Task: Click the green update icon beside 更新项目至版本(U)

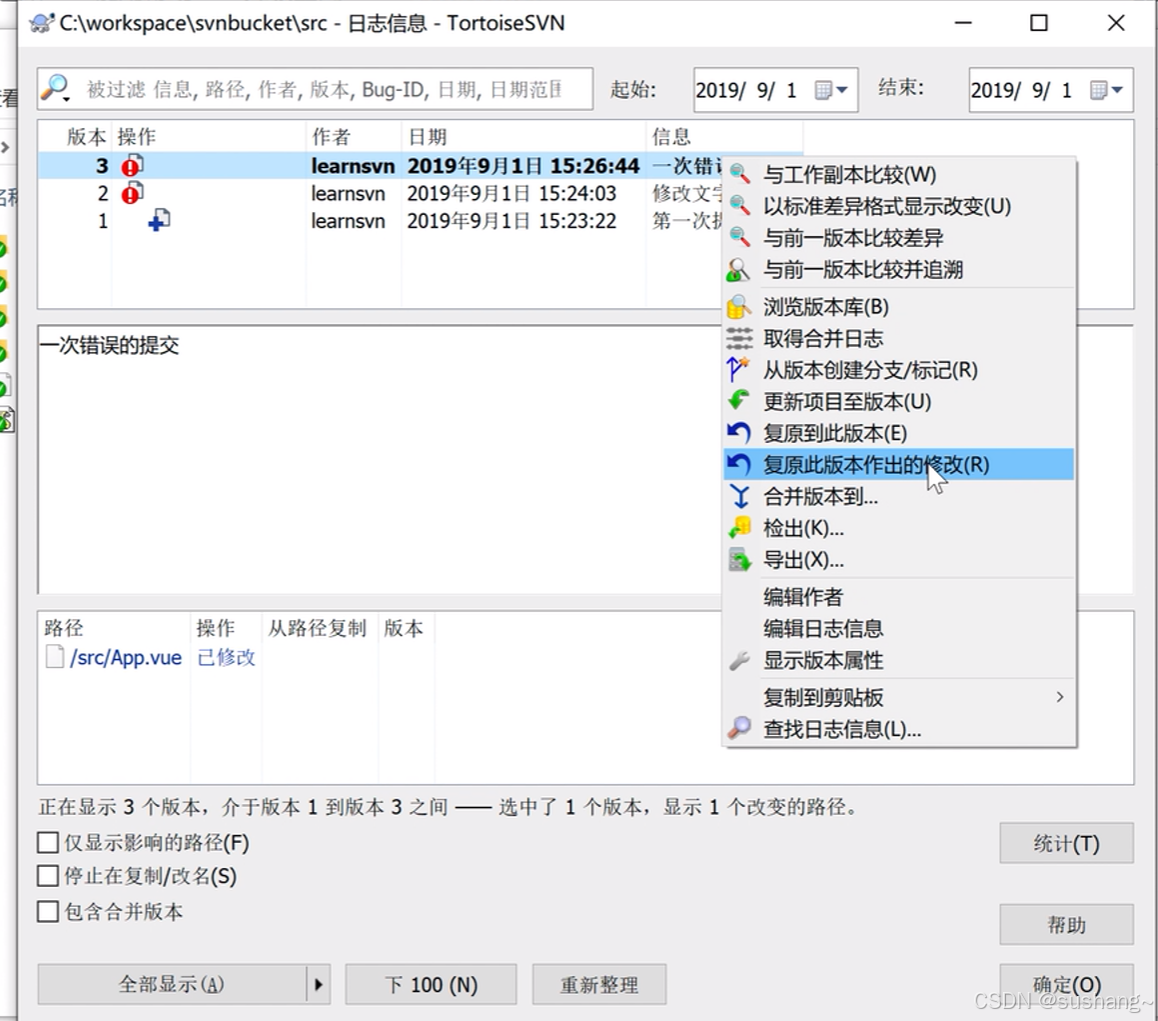Action: (739, 401)
